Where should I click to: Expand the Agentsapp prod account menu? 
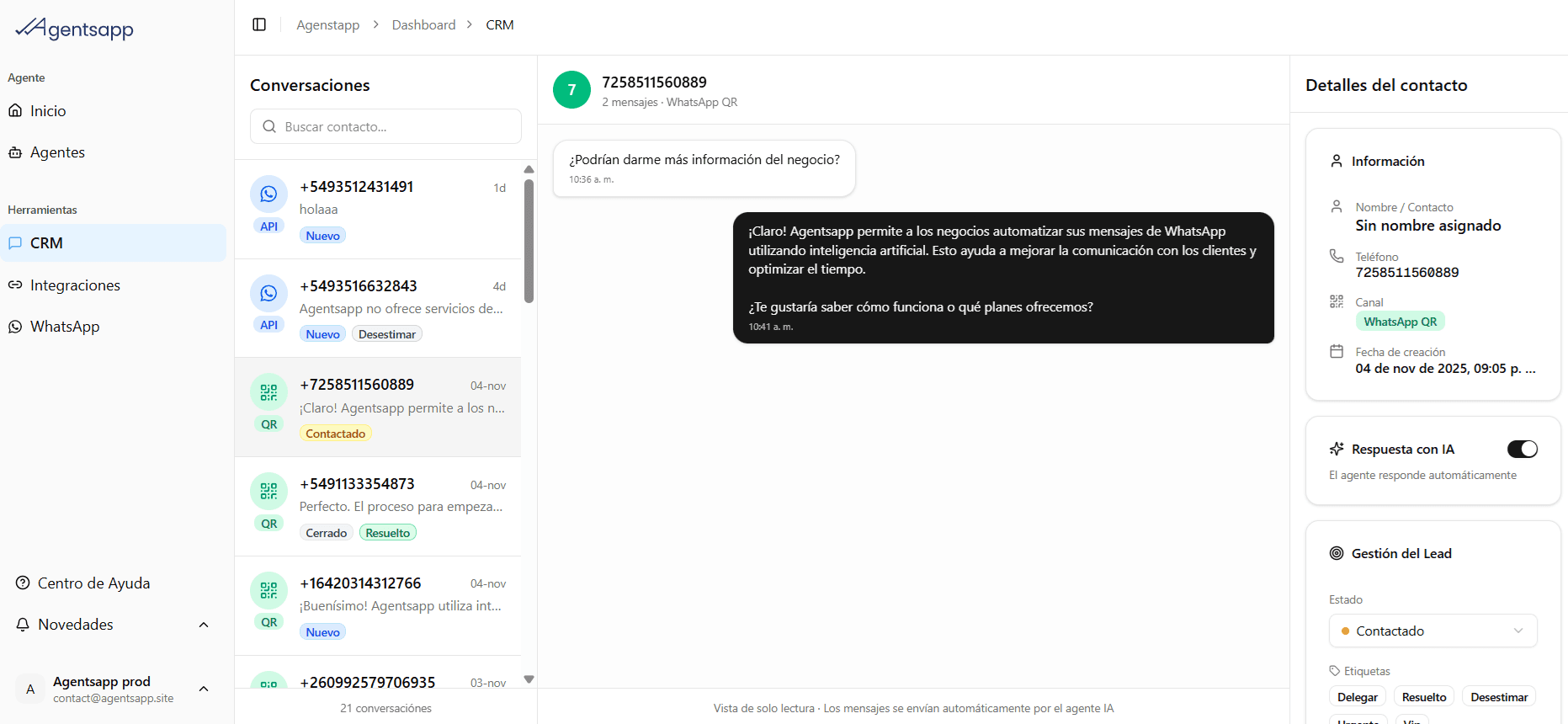click(204, 689)
